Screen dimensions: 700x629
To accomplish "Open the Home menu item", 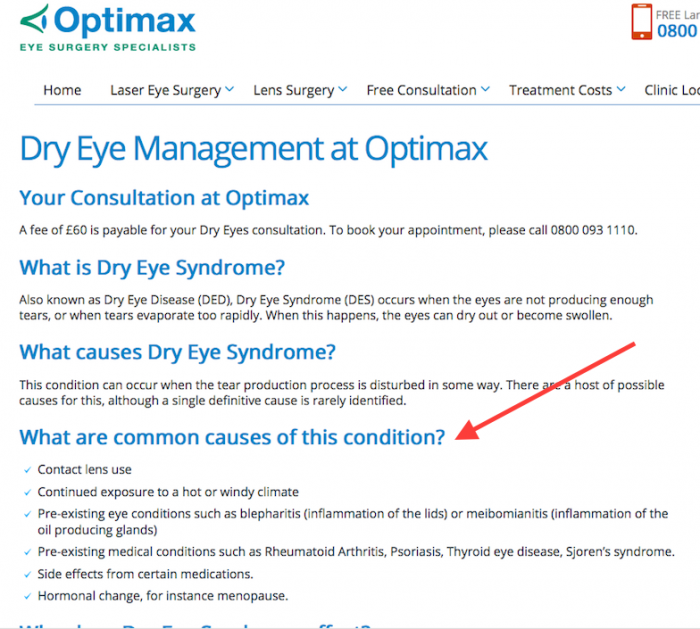I will [x=62, y=90].
